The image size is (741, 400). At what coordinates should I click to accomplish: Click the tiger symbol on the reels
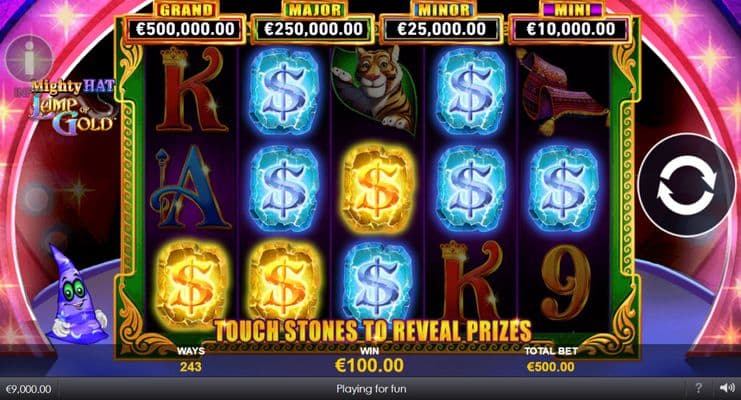pyautogui.click(x=374, y=89)
